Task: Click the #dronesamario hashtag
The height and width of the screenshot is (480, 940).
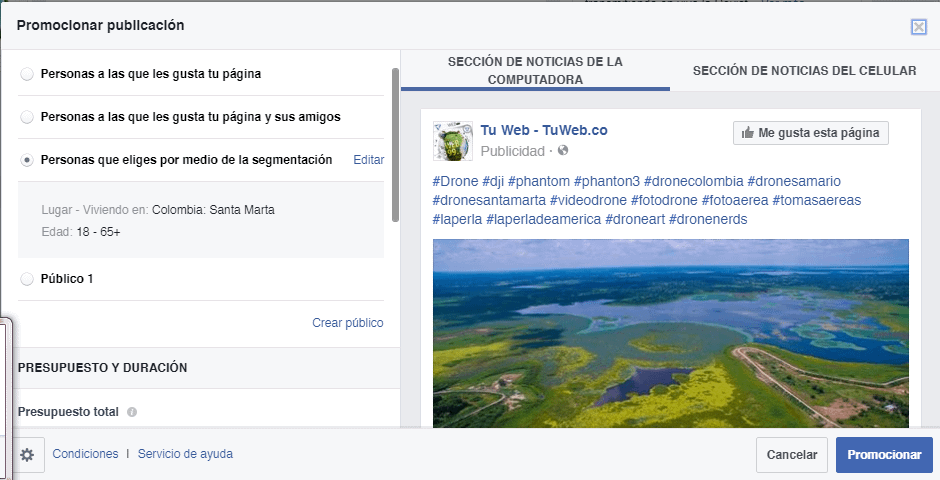Action: [794, 181]
